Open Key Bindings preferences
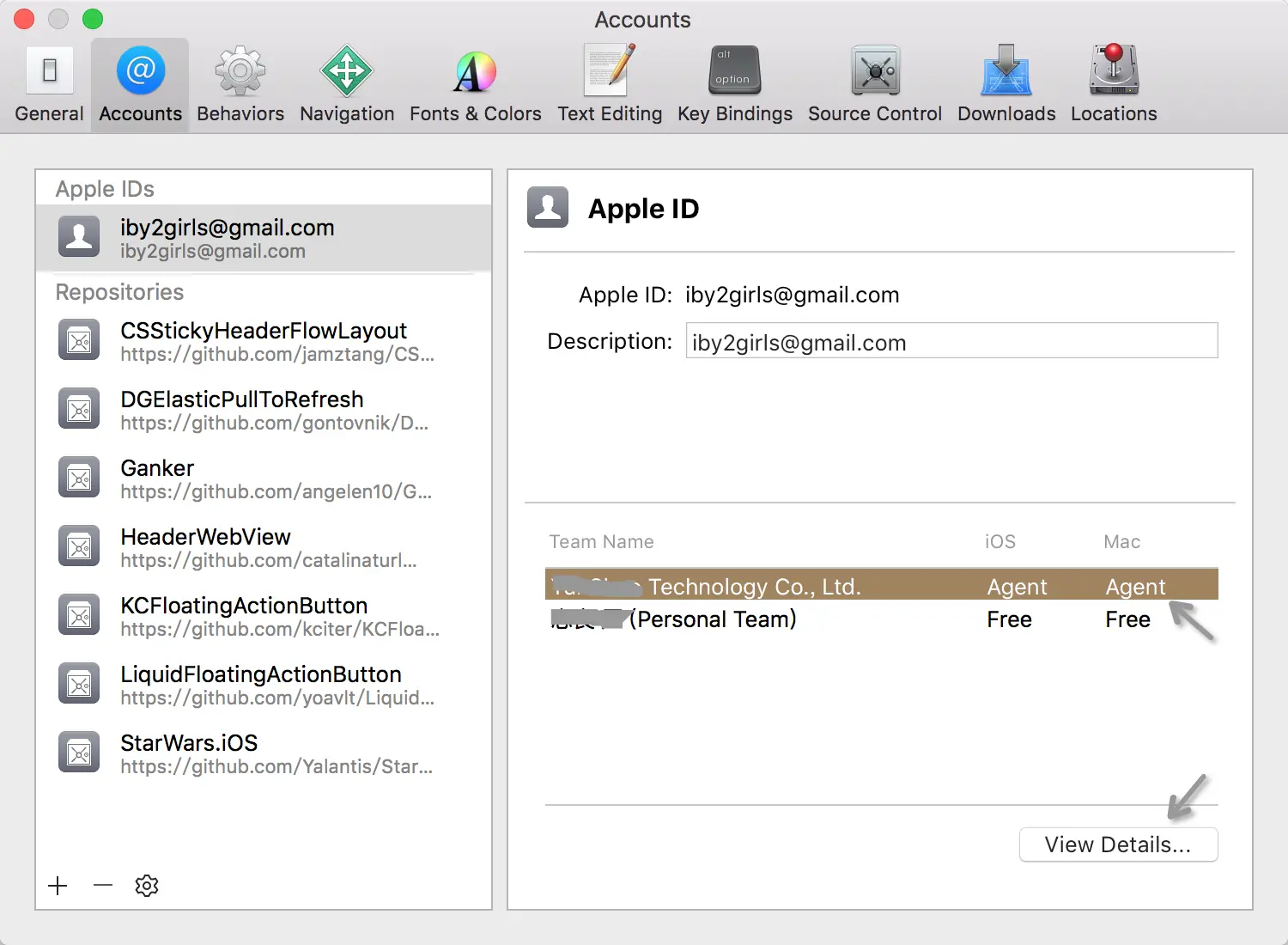The image size is (1288, 945). click(x=735, y=85)
